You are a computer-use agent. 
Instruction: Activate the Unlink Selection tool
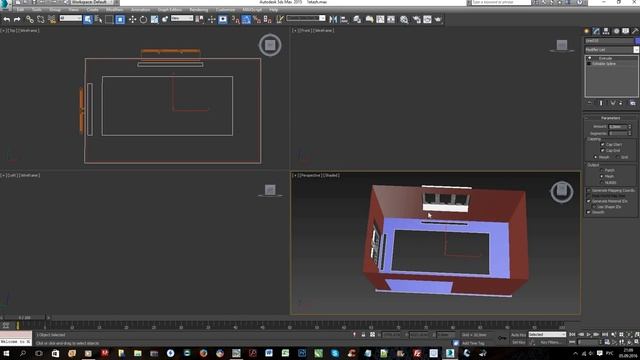[x=40, y=19]
